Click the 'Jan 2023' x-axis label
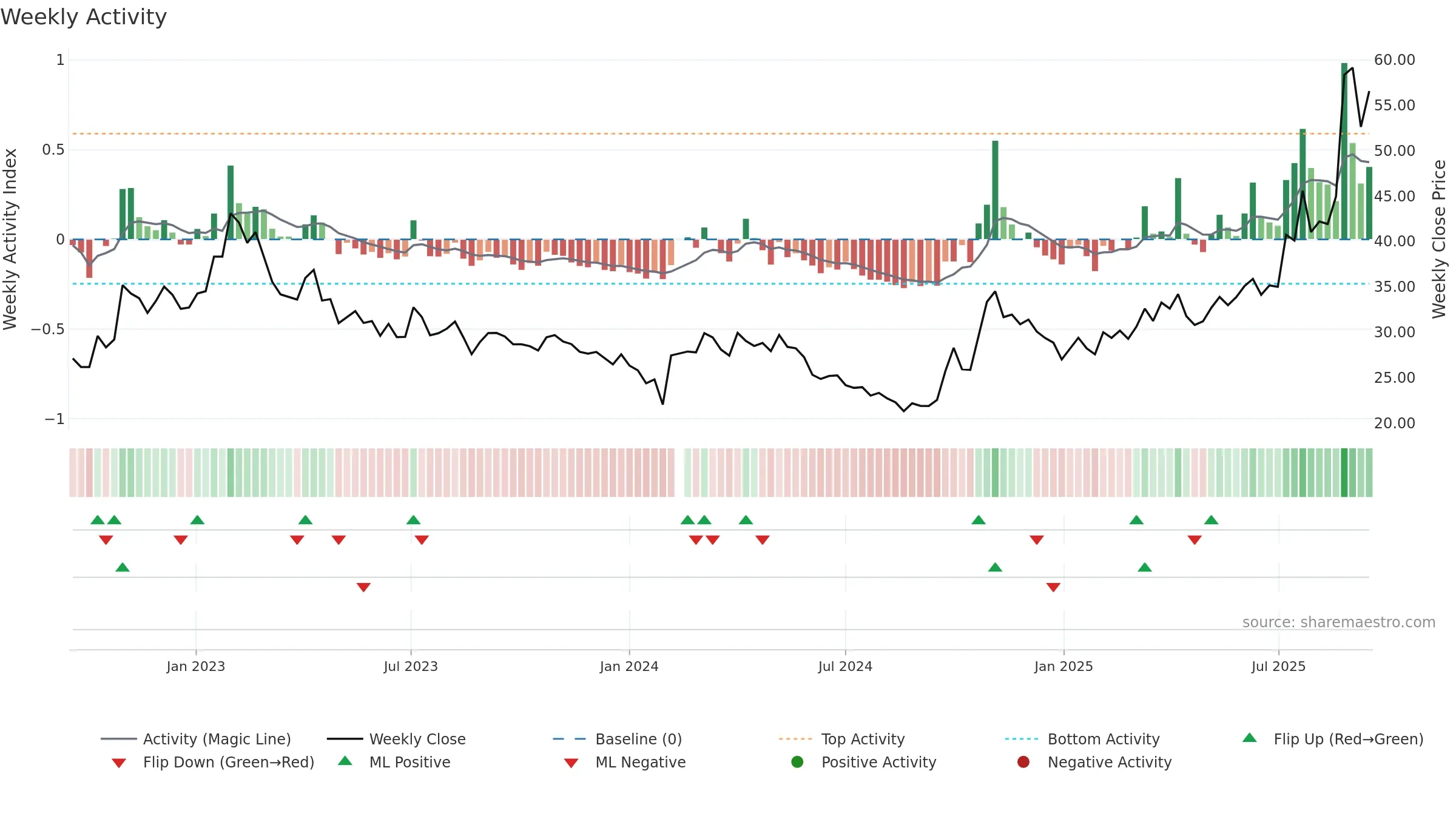1456x819 pixels. pos(196,666)
